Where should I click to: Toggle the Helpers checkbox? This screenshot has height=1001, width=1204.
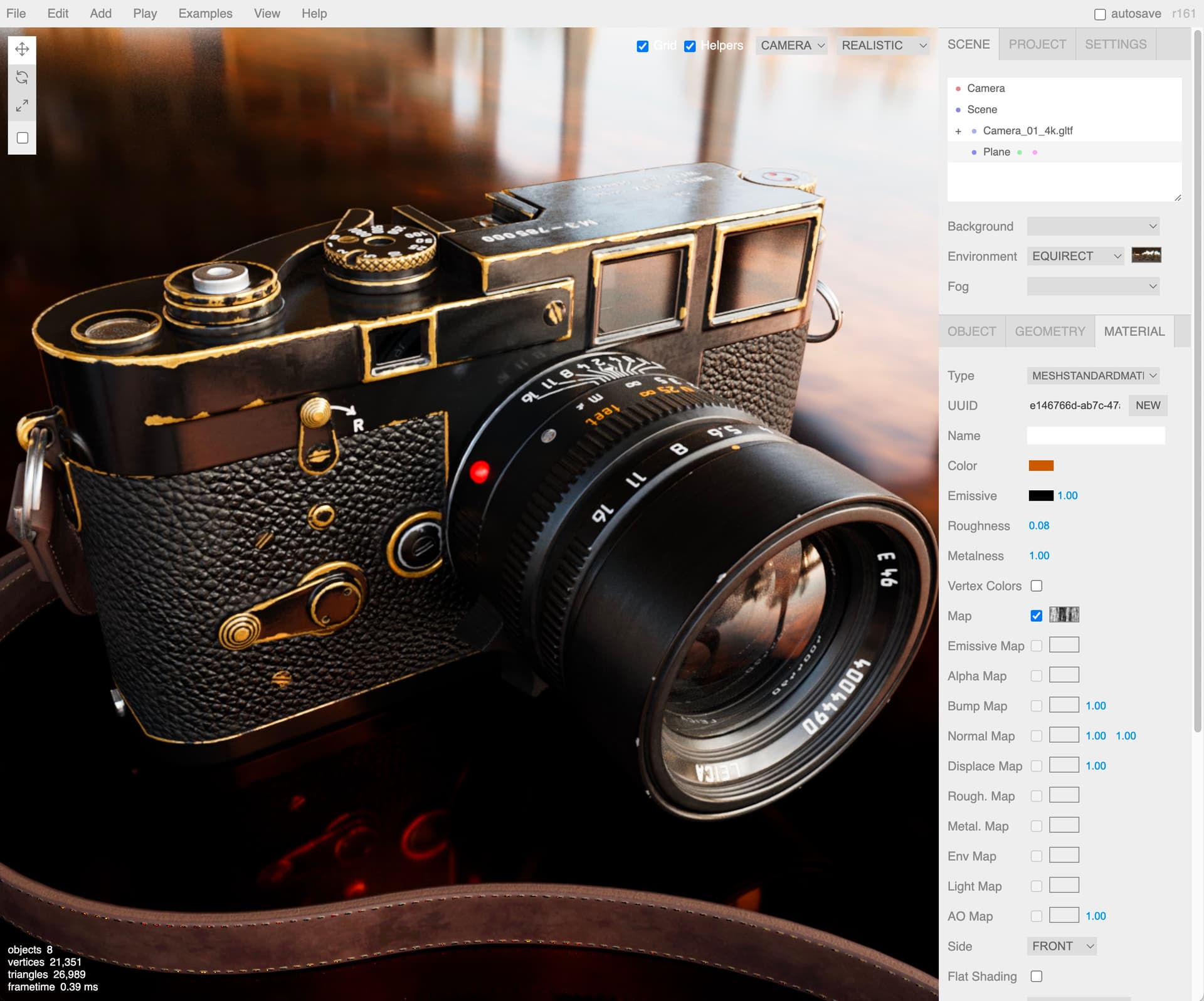point(690,46)
